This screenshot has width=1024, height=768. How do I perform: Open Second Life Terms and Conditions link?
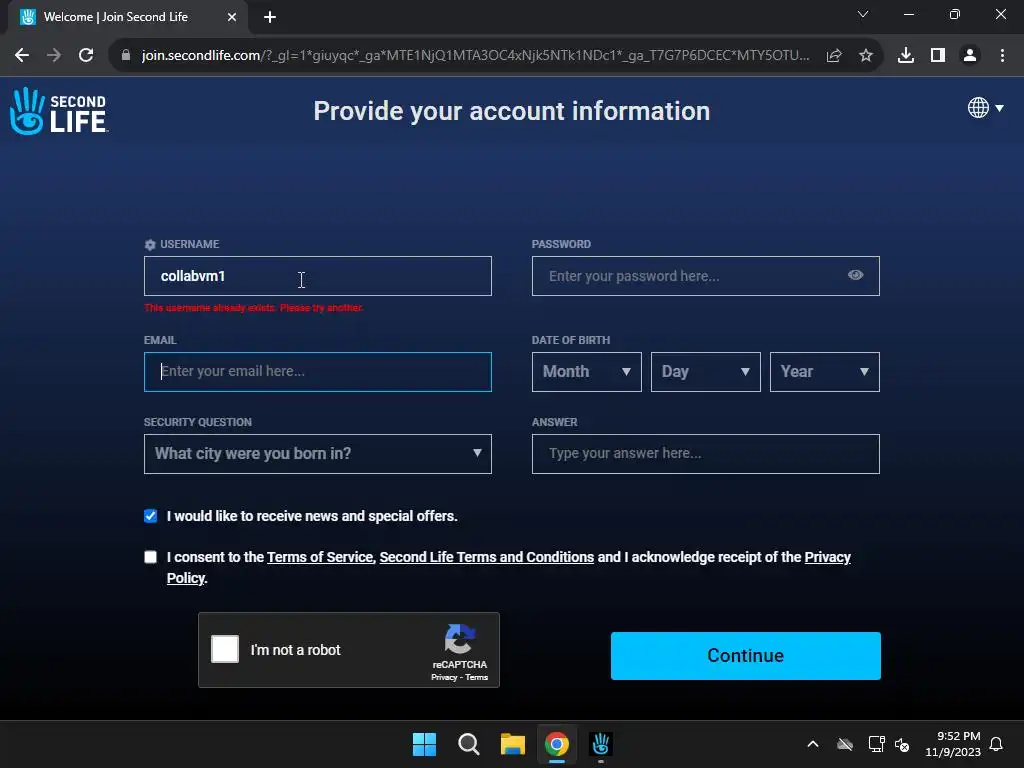coord(487,557)
